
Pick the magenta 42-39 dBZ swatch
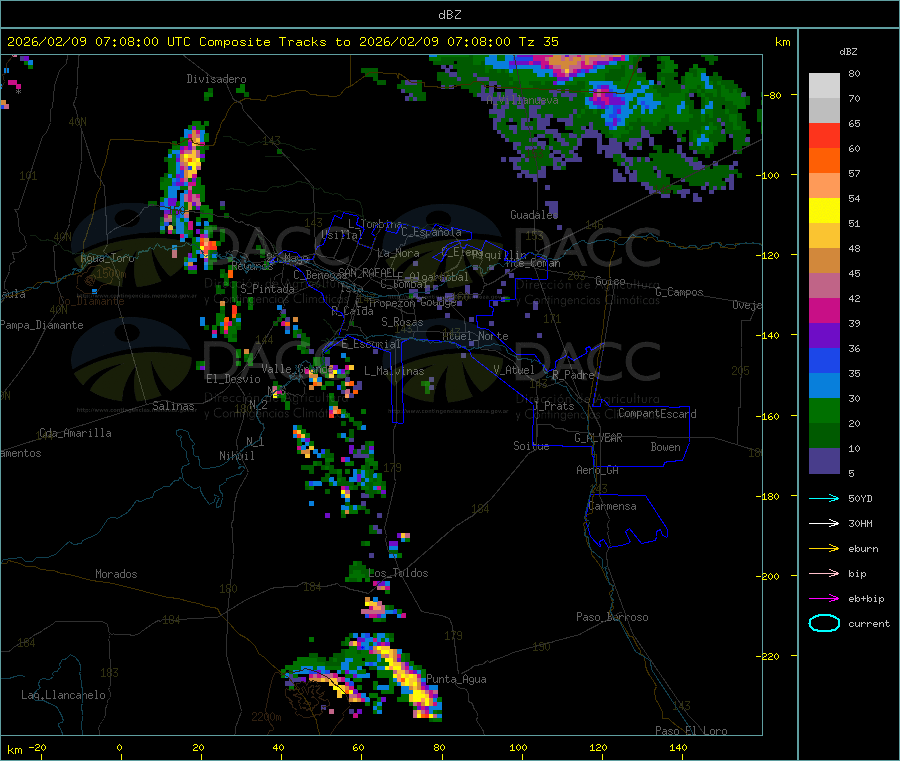pos(824,310)
